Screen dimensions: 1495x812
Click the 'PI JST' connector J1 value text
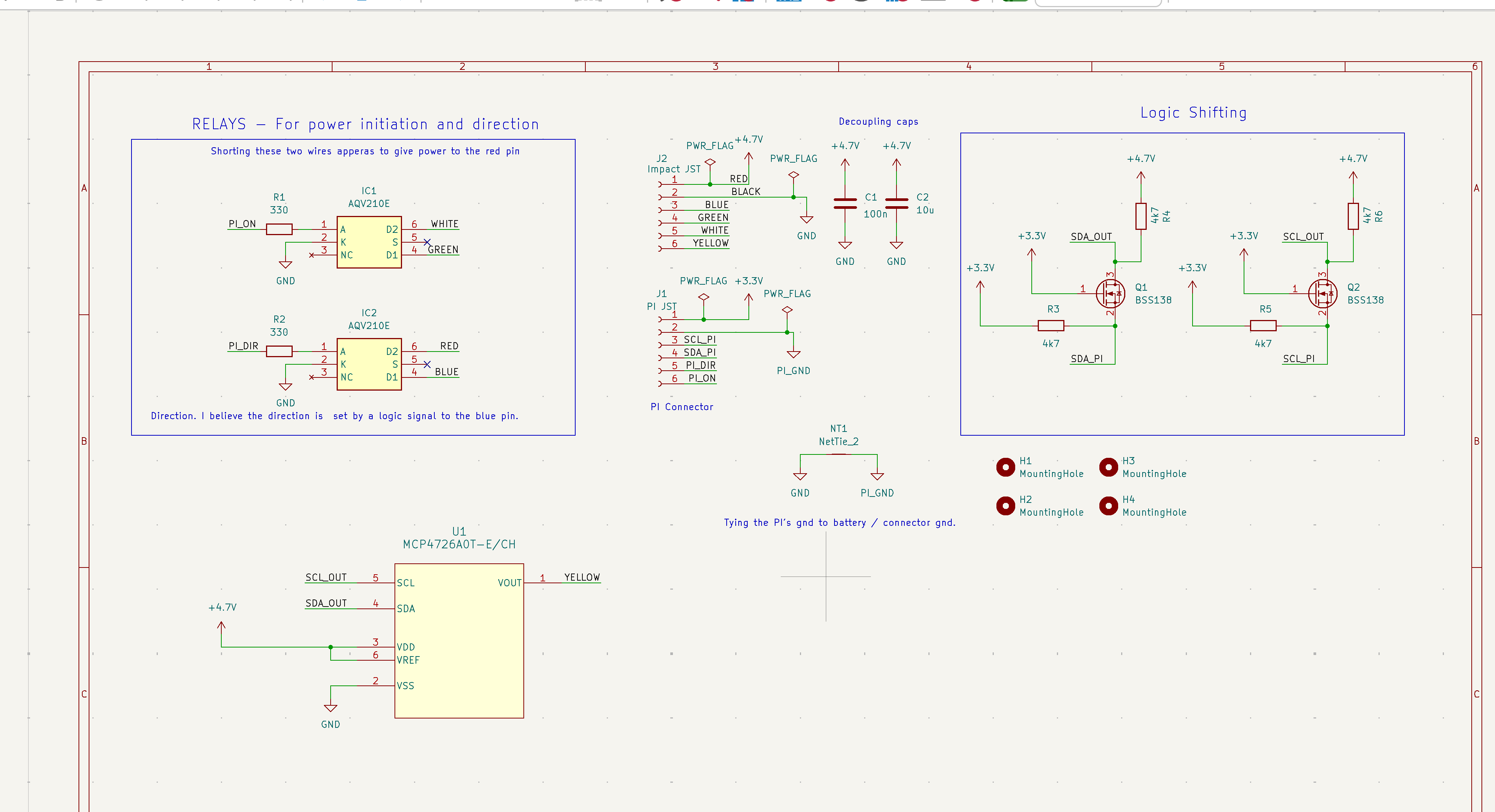(662, 306)
